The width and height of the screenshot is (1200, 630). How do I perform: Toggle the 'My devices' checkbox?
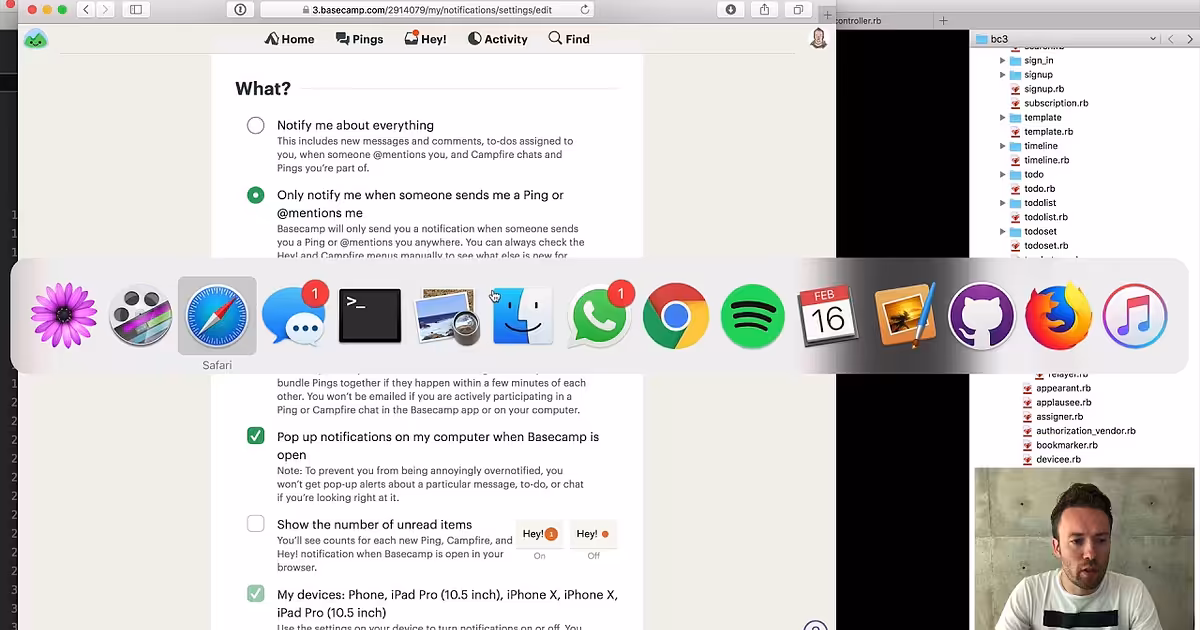[x=256, y=594]
